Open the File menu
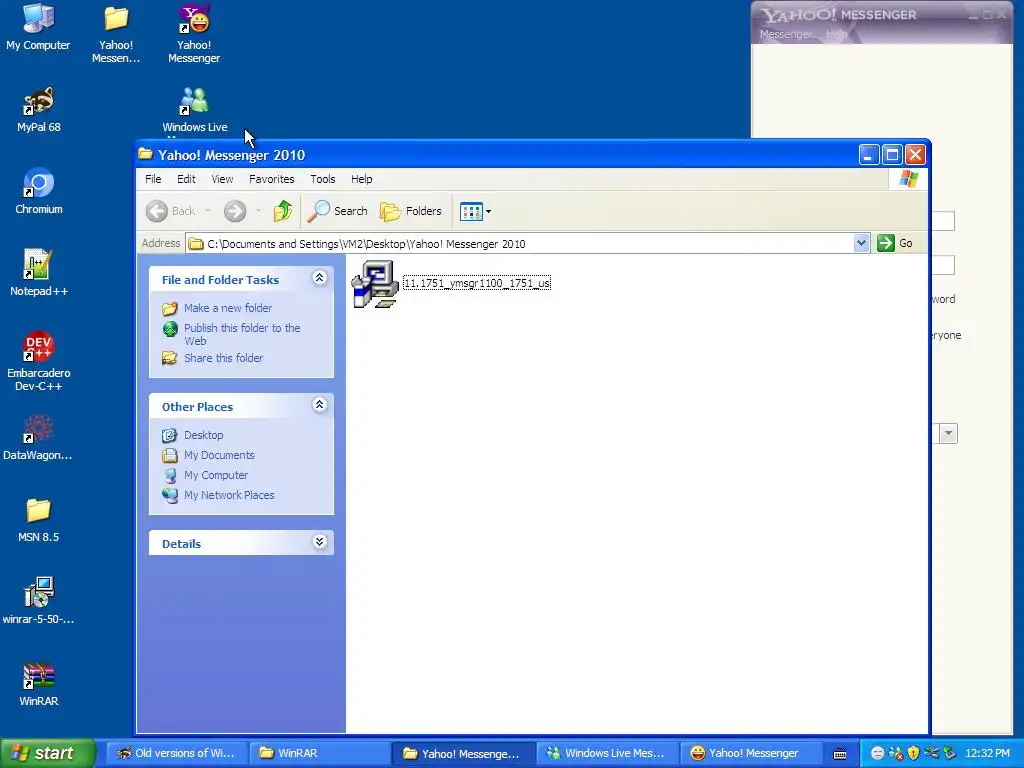This screenshot has height=768, width=1024. click(x=153, y=179)
